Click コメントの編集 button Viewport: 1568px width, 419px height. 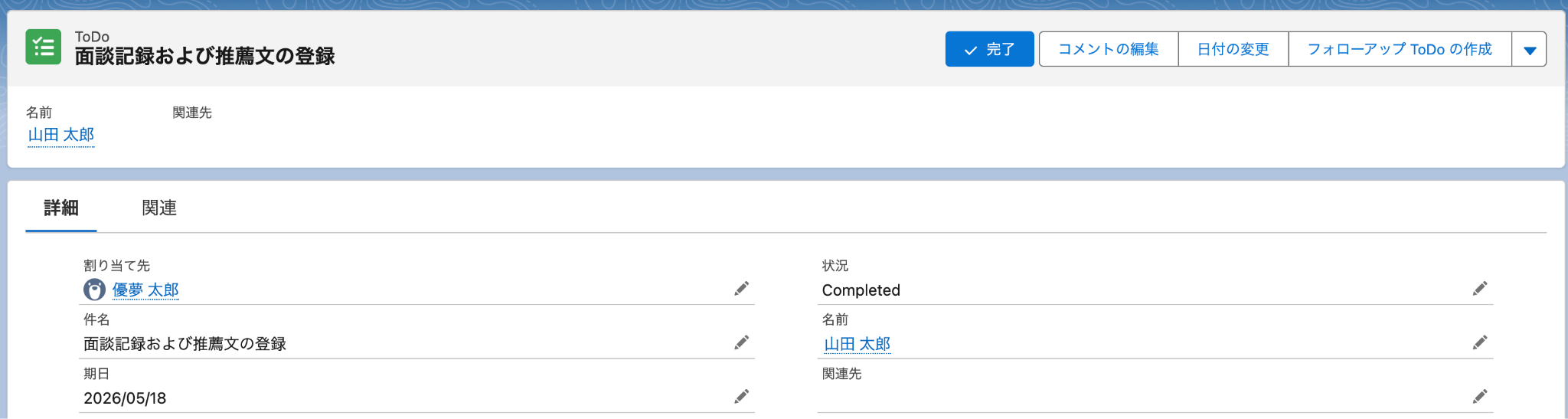point(1108,49)
